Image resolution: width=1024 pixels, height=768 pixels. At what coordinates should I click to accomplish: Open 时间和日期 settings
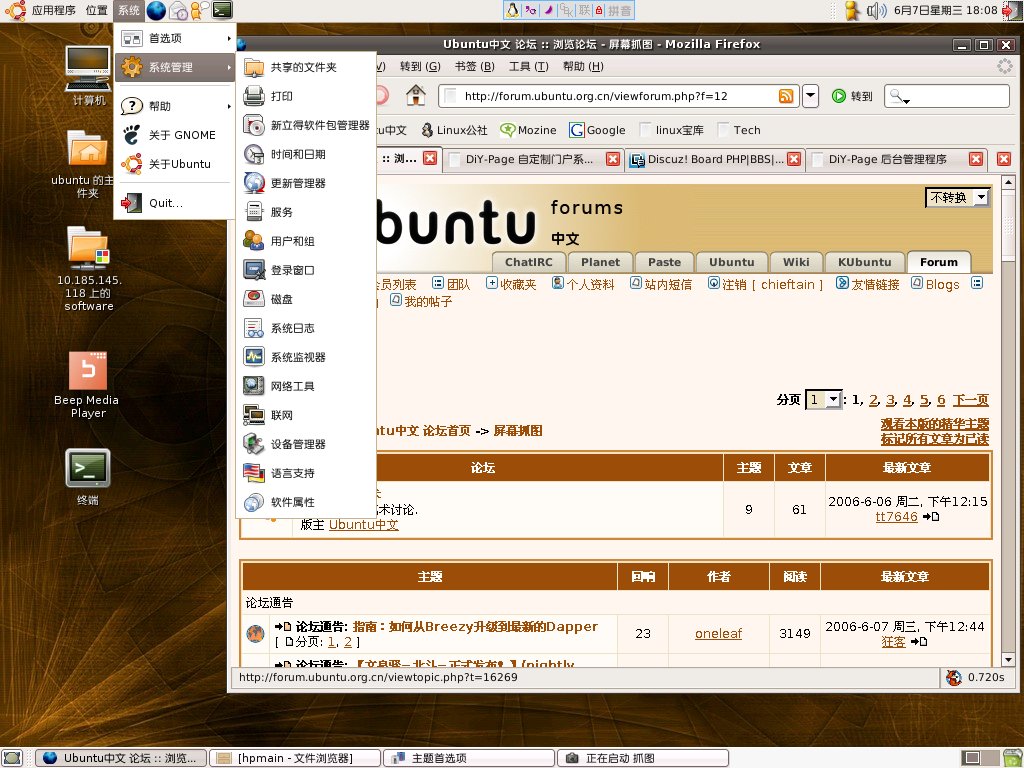point(306,154)
